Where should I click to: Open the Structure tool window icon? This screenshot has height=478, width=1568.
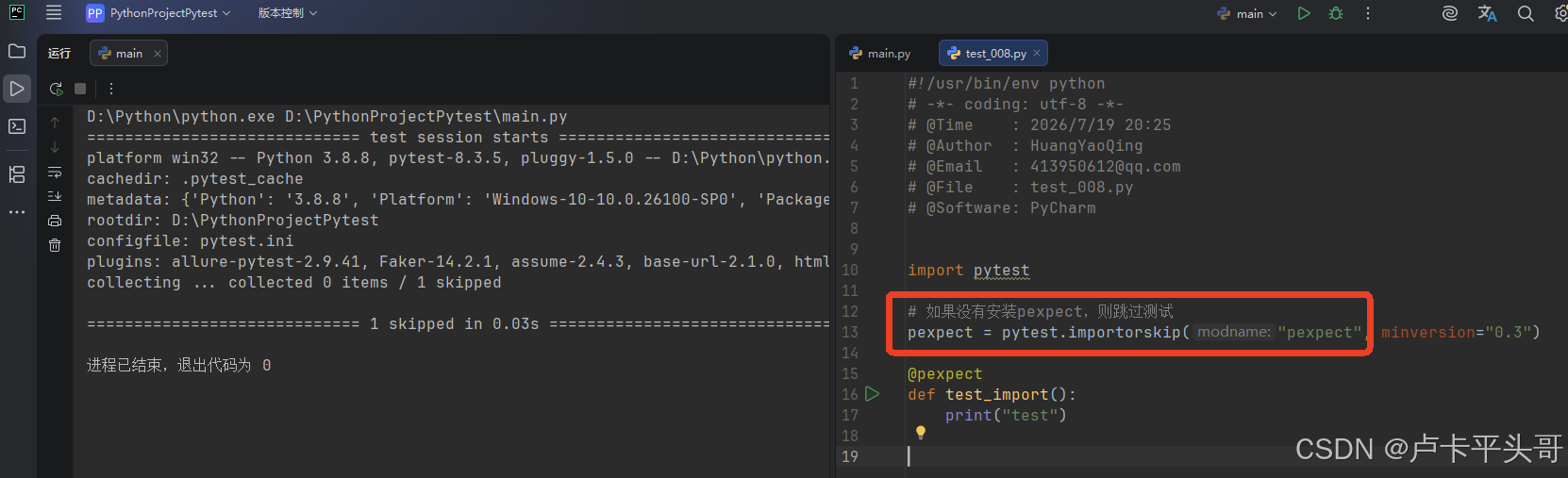click(x=17, y=174)
